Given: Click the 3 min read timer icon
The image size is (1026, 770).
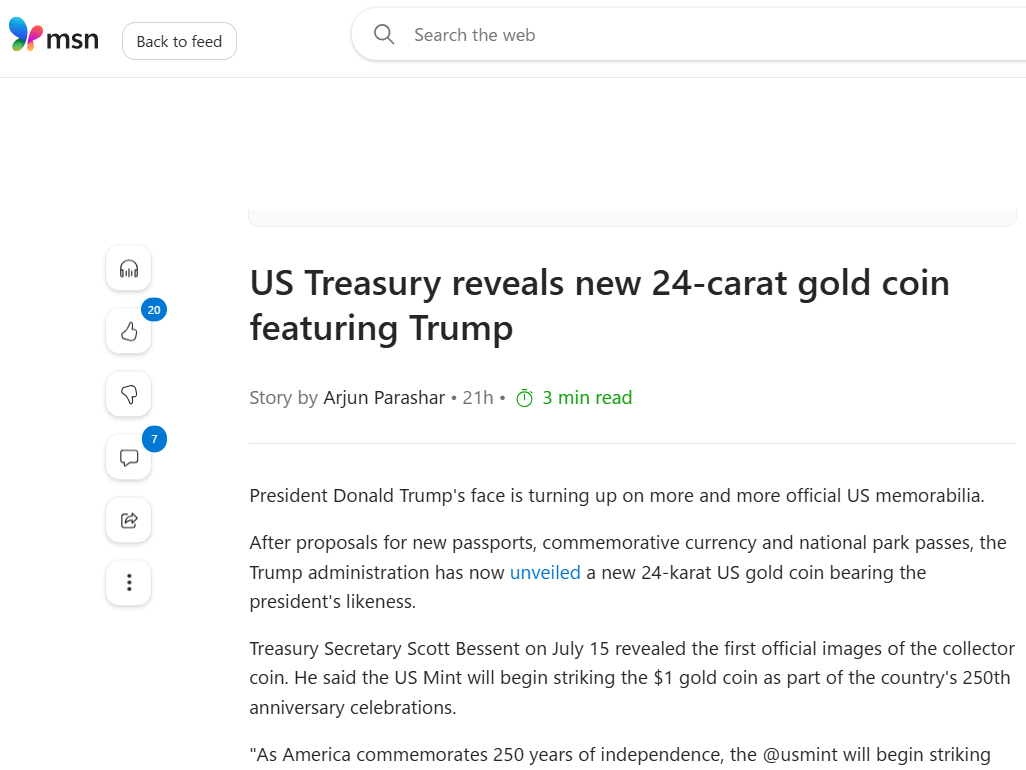Looking at the screenshot, I should tap(525, 398).
